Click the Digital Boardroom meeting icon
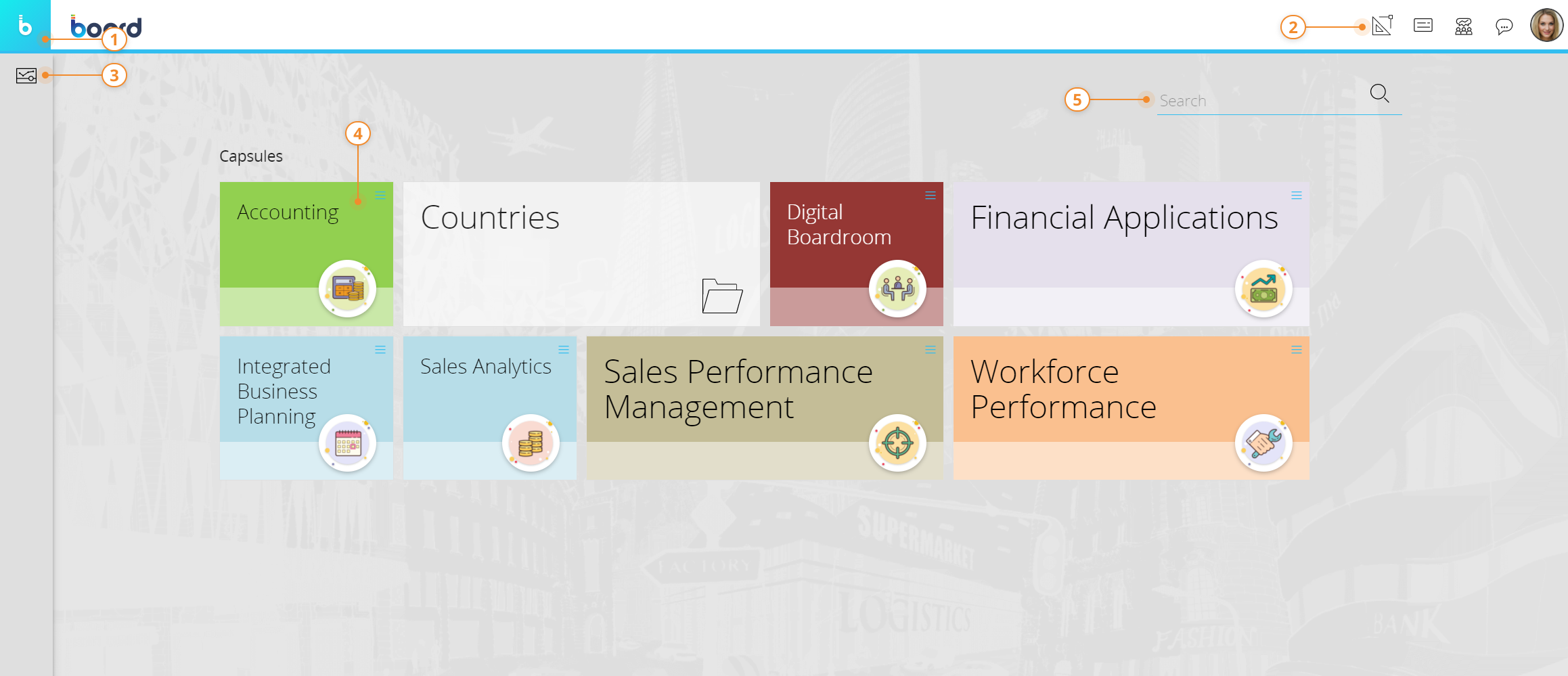This screenshot has width=1568, height=676. point(897,289)
